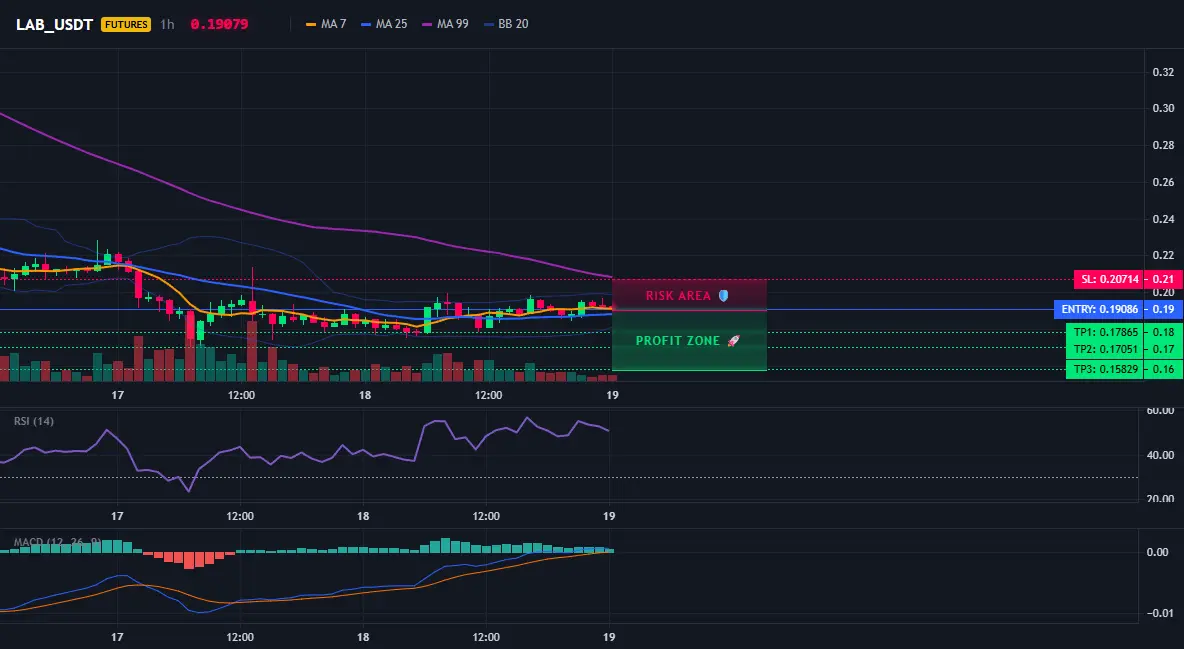
Task: Click the 0.26 price axis label
Action: (1163, 182)
